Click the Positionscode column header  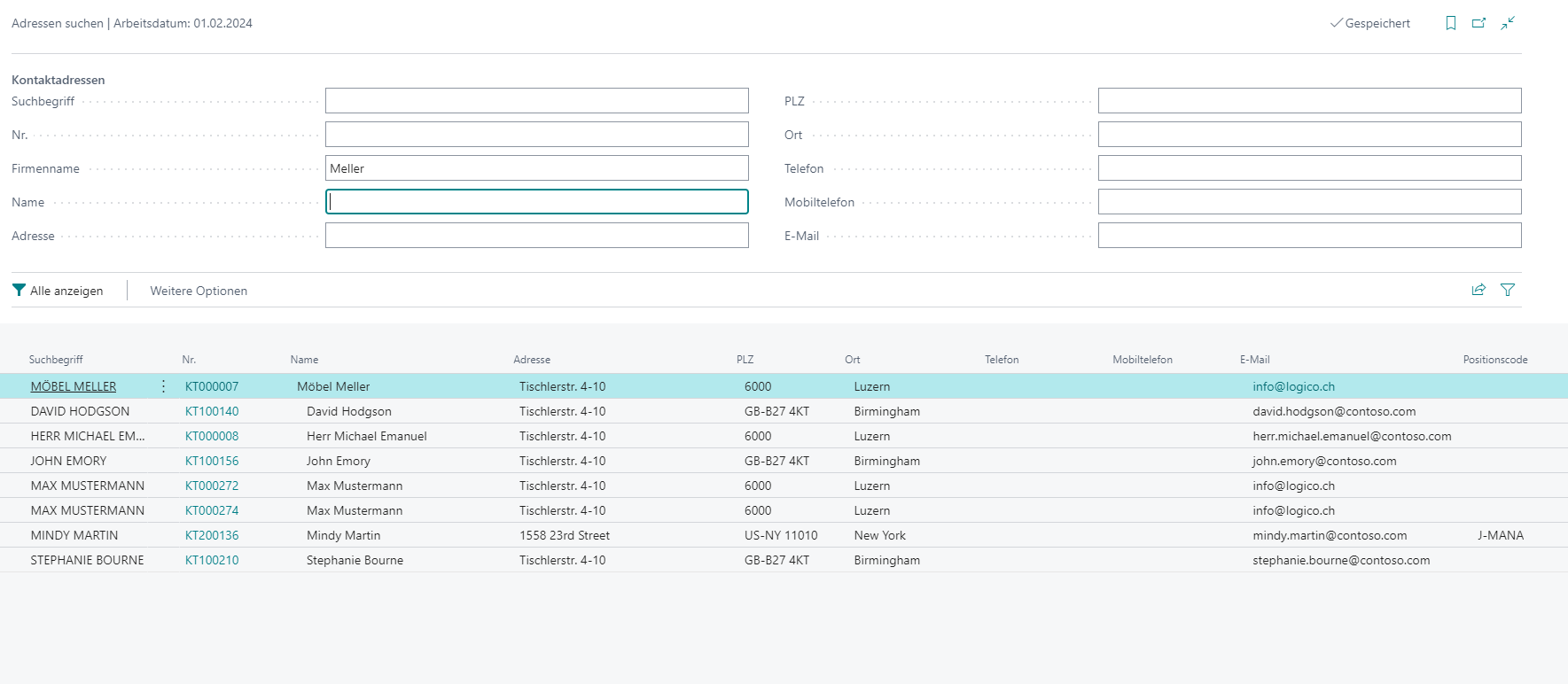pos(1495,360)
